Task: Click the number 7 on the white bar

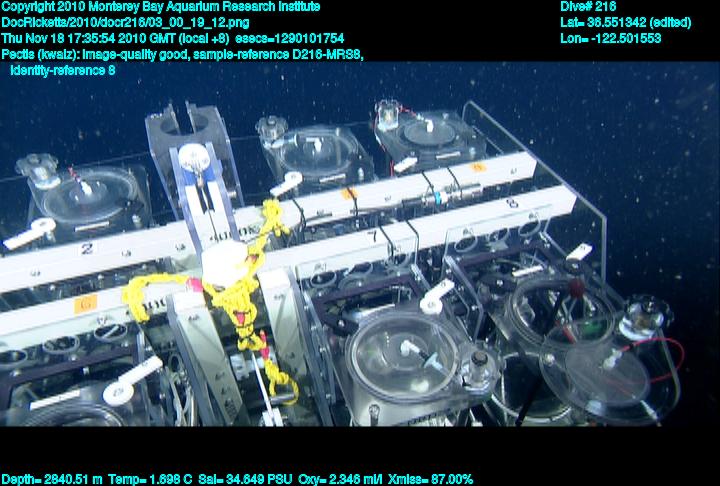Action: coord(372,236)
